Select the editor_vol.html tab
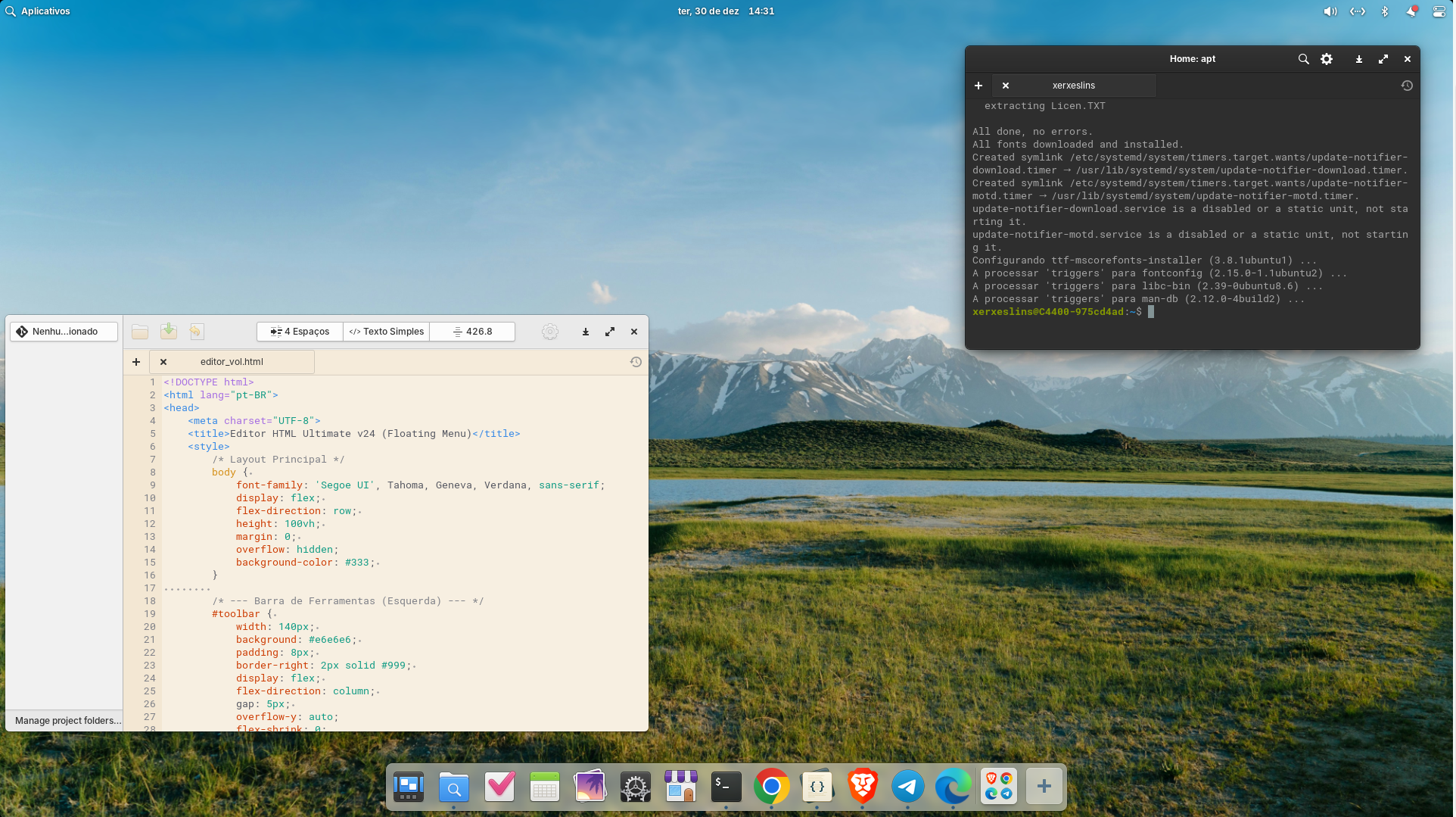1456x817 pixels. point(232,362)
